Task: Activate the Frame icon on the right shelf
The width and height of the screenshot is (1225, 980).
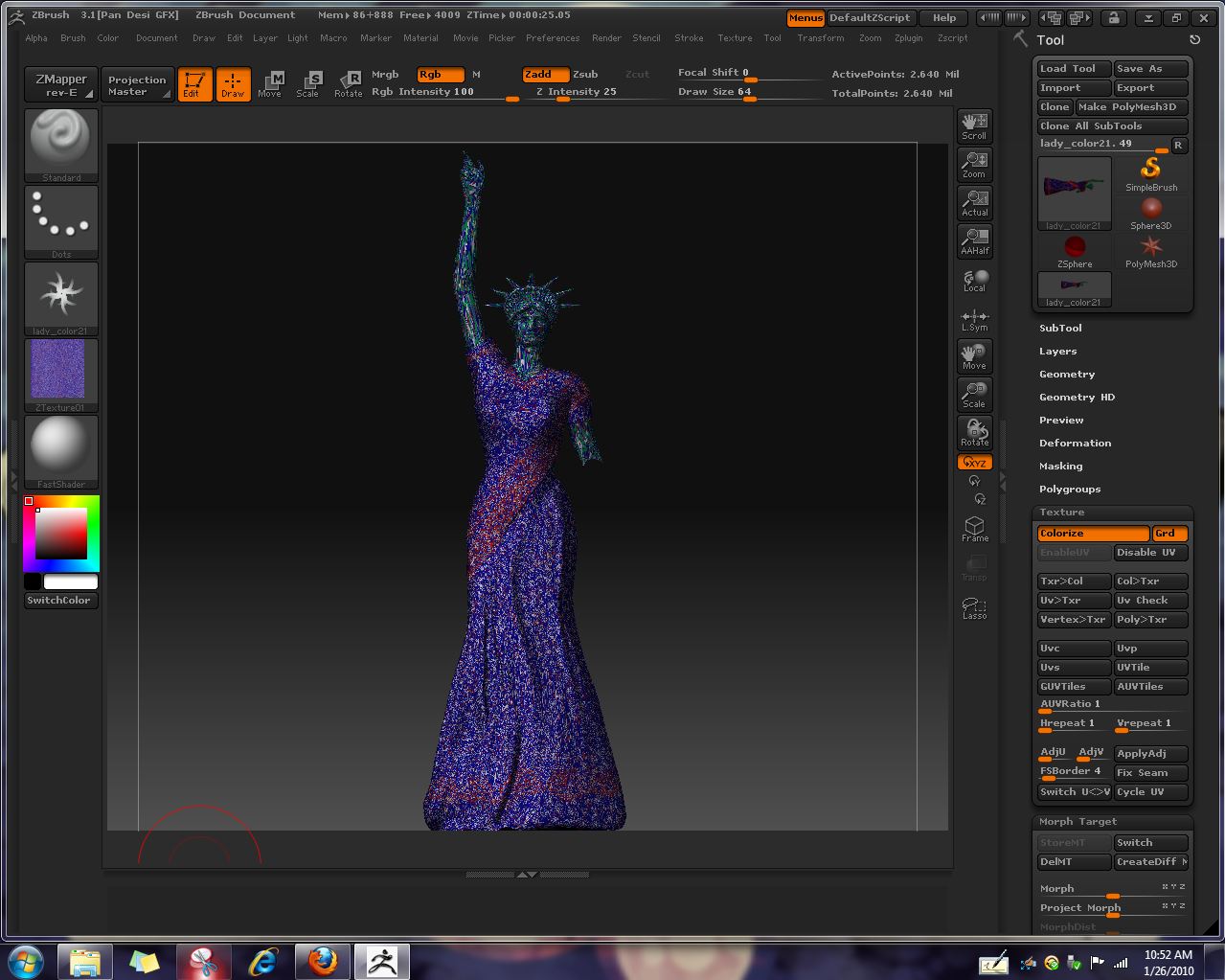Action: click(x=974, y=528)
